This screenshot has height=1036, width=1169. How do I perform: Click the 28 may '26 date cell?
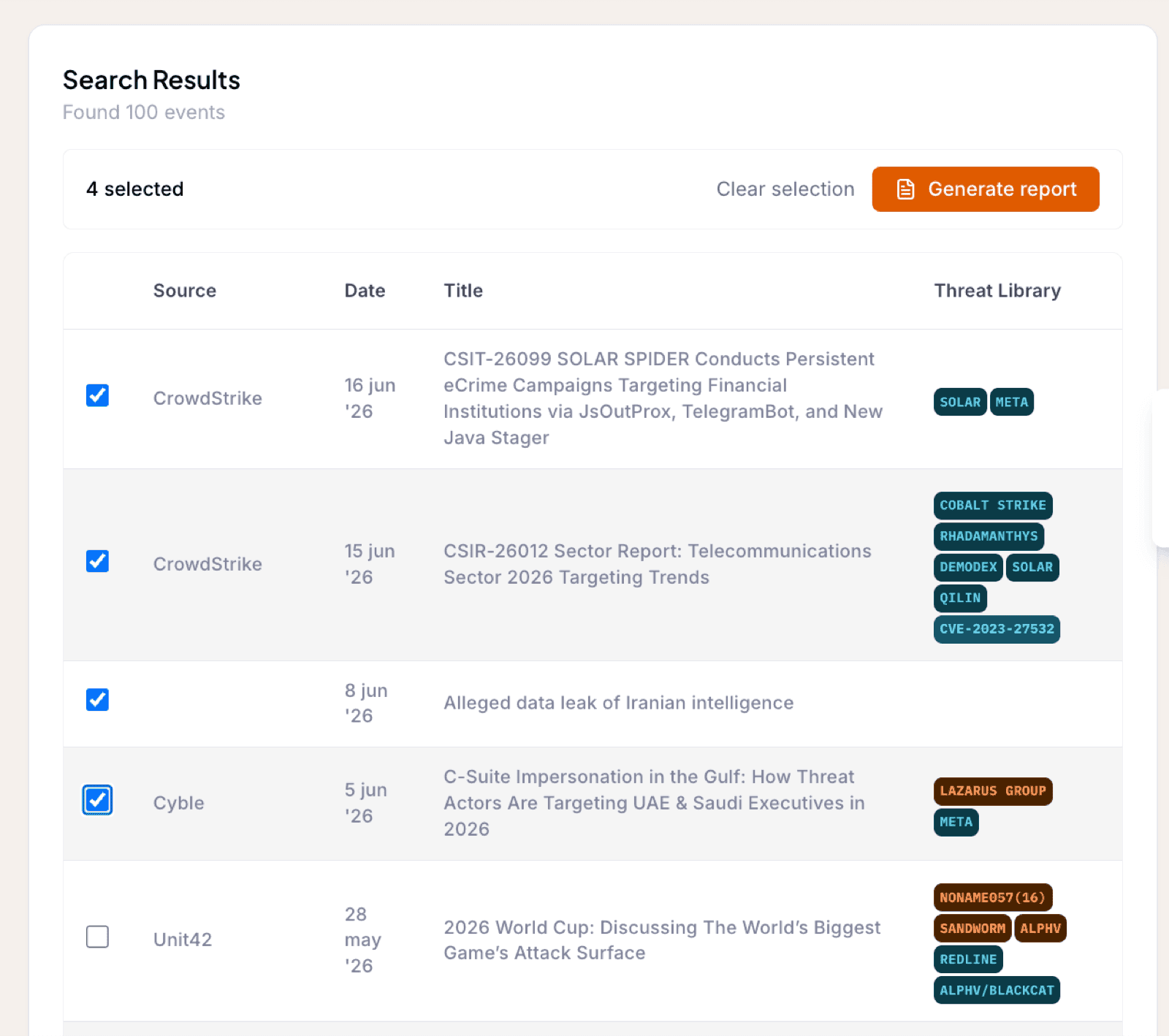[x=363, y=940]
